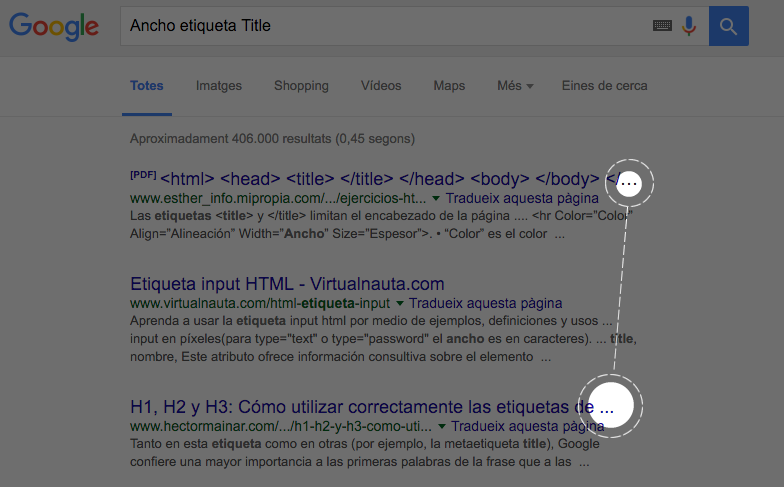
Task: Switch to the Imatges tab
Action: click(219, 86)
